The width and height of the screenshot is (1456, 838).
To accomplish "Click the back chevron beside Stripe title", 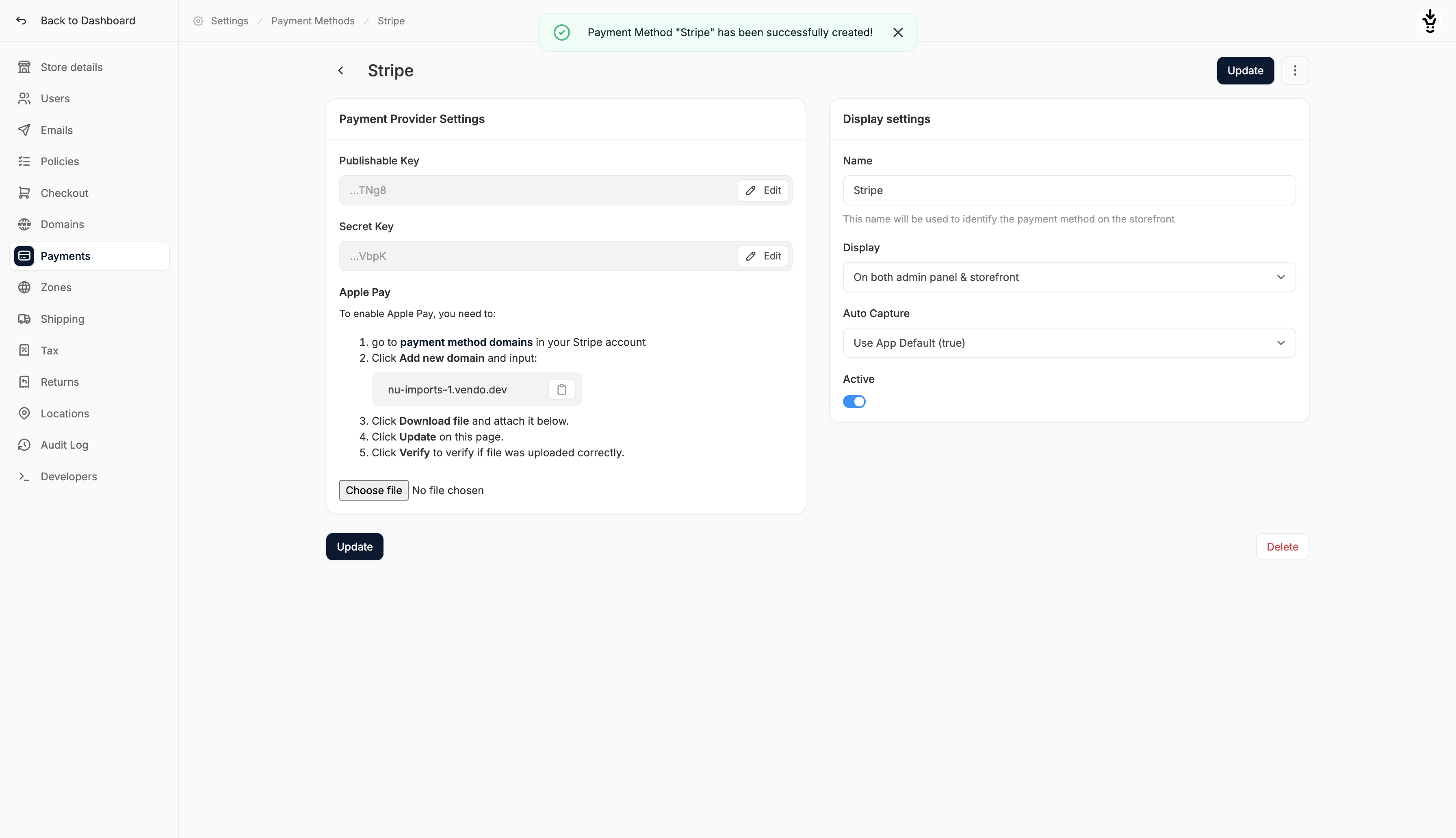I will pos(341,70).
